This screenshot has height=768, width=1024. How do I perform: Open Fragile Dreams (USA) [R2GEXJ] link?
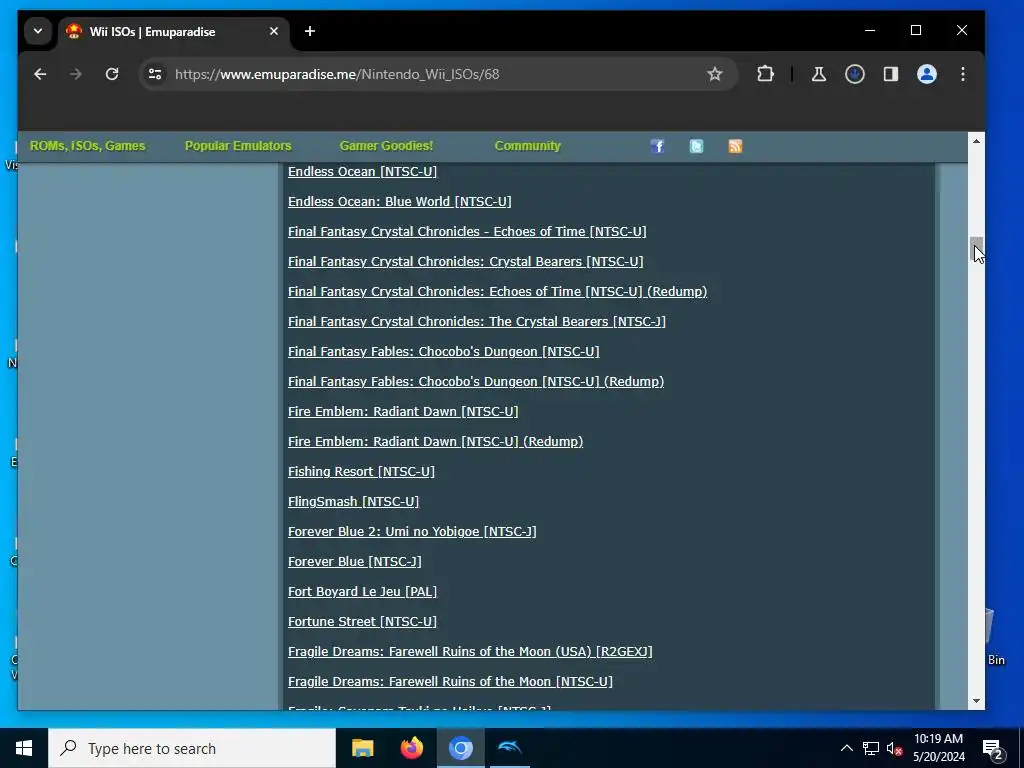click(x=470, y=652)
